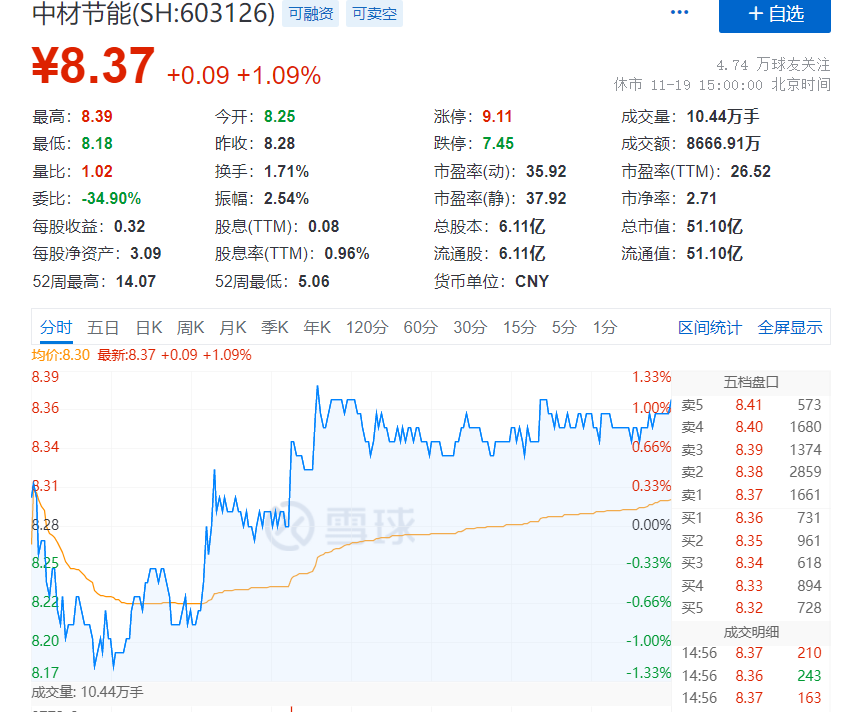Screen dimensions: 842x712
Task: Click the 可融资 tag
Action: coord(310,14)
